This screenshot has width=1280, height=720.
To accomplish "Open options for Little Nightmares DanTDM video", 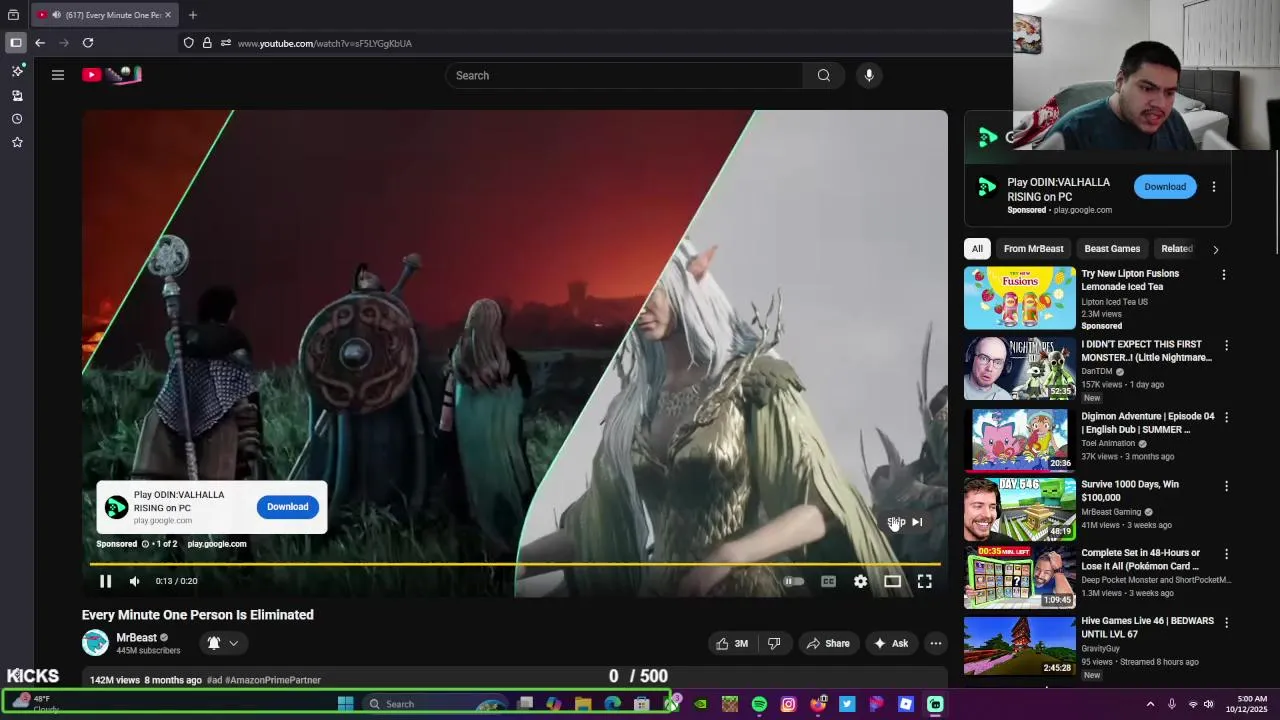I will coord(1226,345).
